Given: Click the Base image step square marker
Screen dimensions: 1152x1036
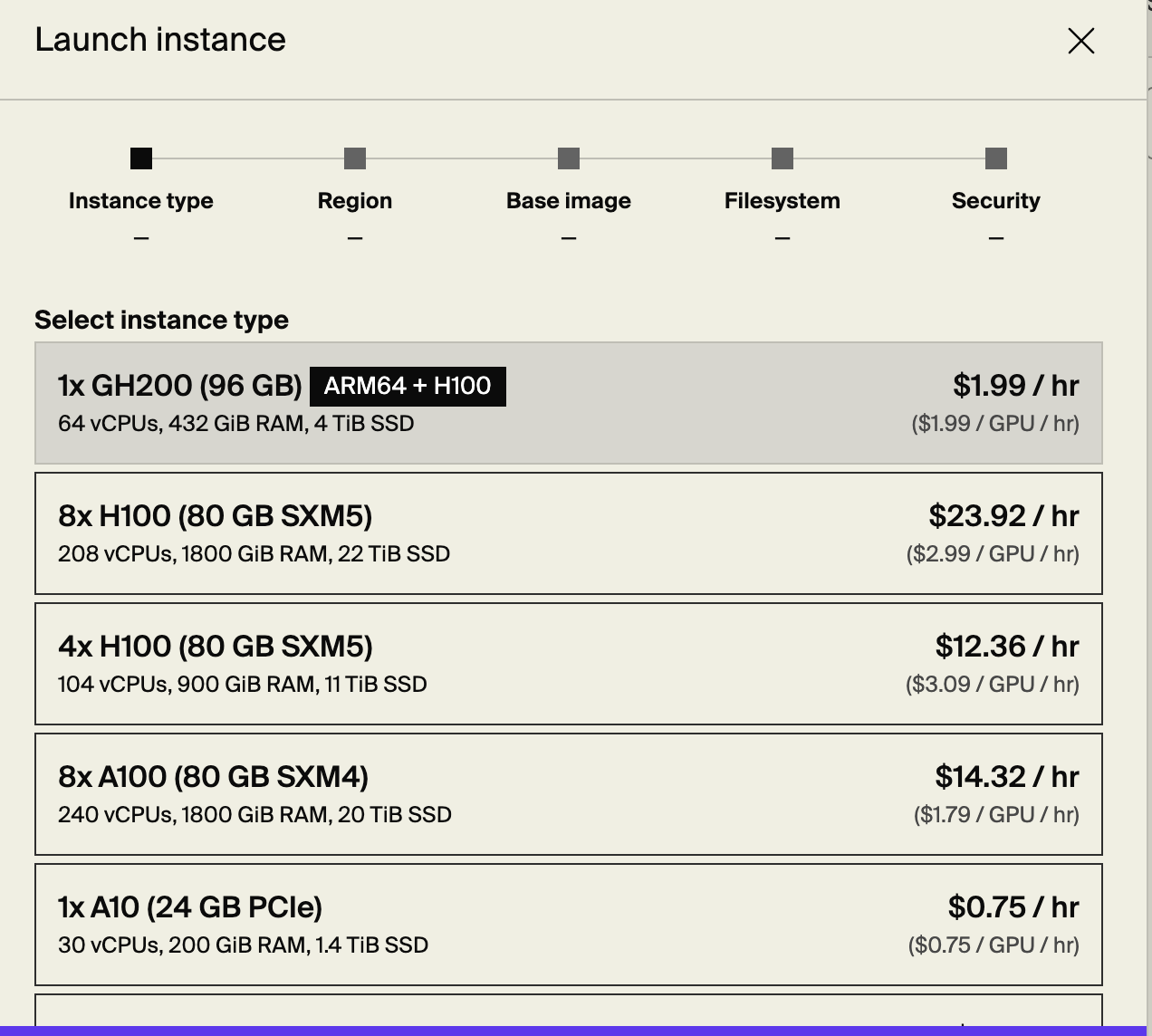Looking at the screenshot, I should click(569, 158).
